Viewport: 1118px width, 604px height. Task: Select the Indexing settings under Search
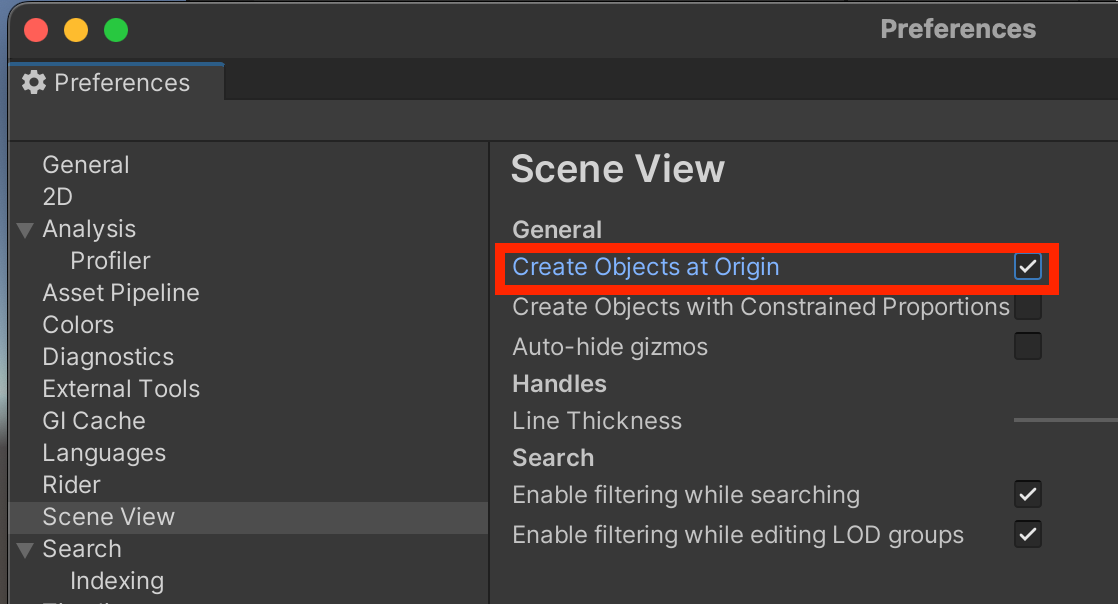point(117,580)
